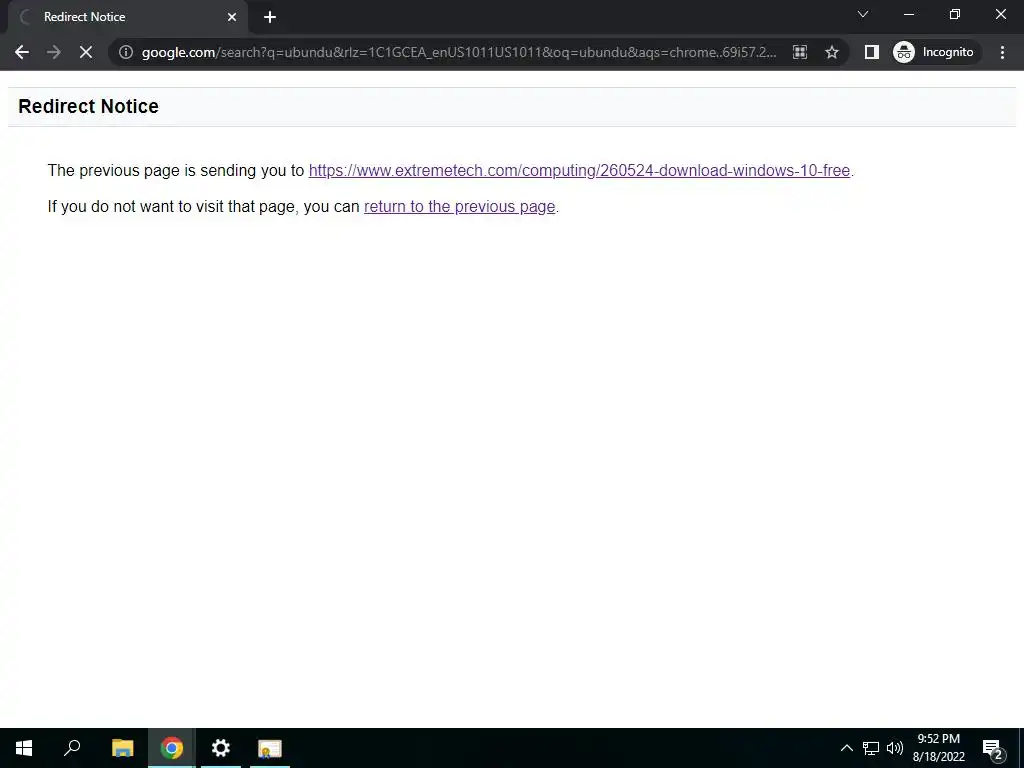This screenshot has height=768, width=1024.
Task: Follow the extremetech.com download-windows-10-free link
Action: [x=579, y=170]
